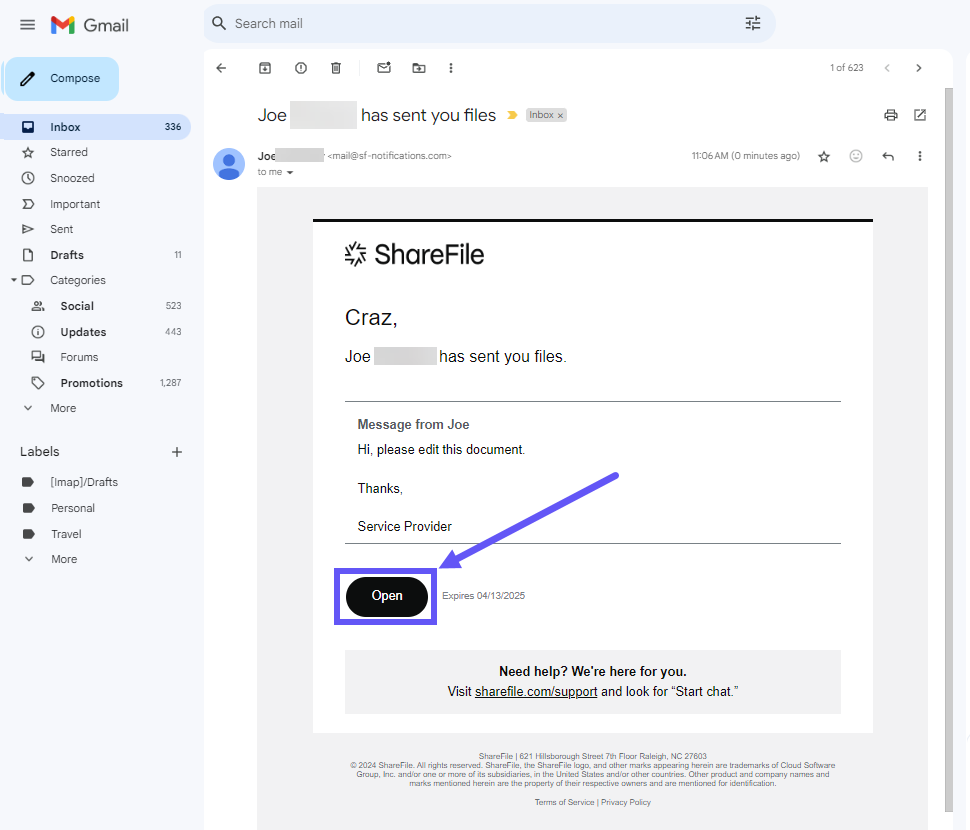Create a new label plus icon
Image resolution: width=970 pixels, height=830 pixels.
[177, 452]
